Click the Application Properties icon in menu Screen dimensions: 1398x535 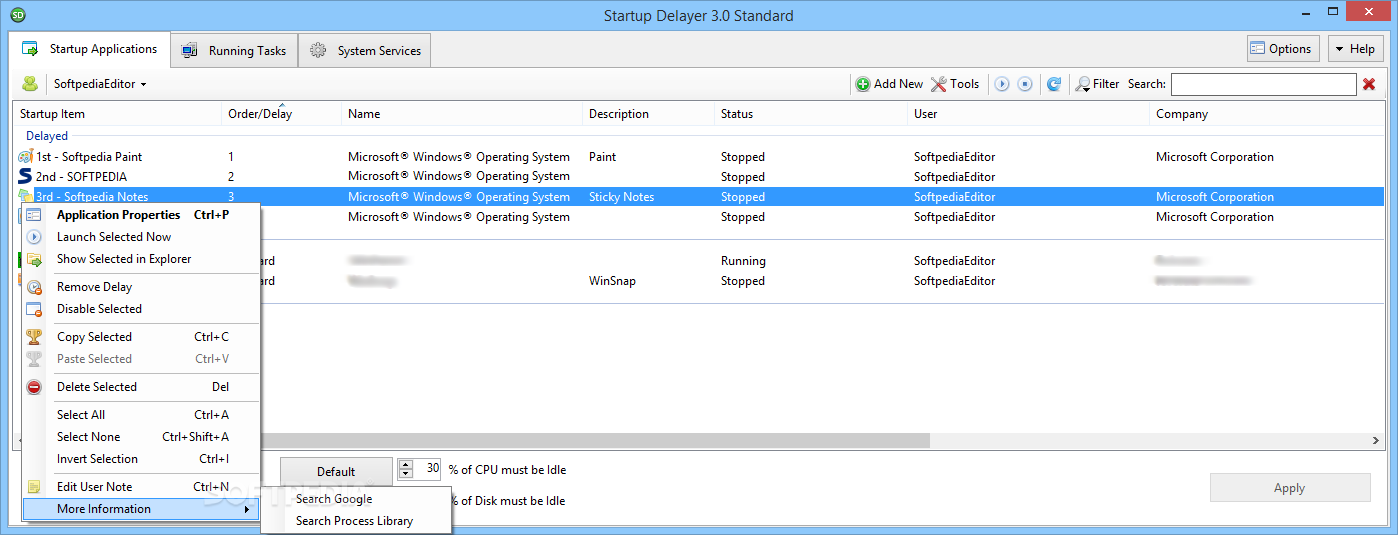pos(34,215)
